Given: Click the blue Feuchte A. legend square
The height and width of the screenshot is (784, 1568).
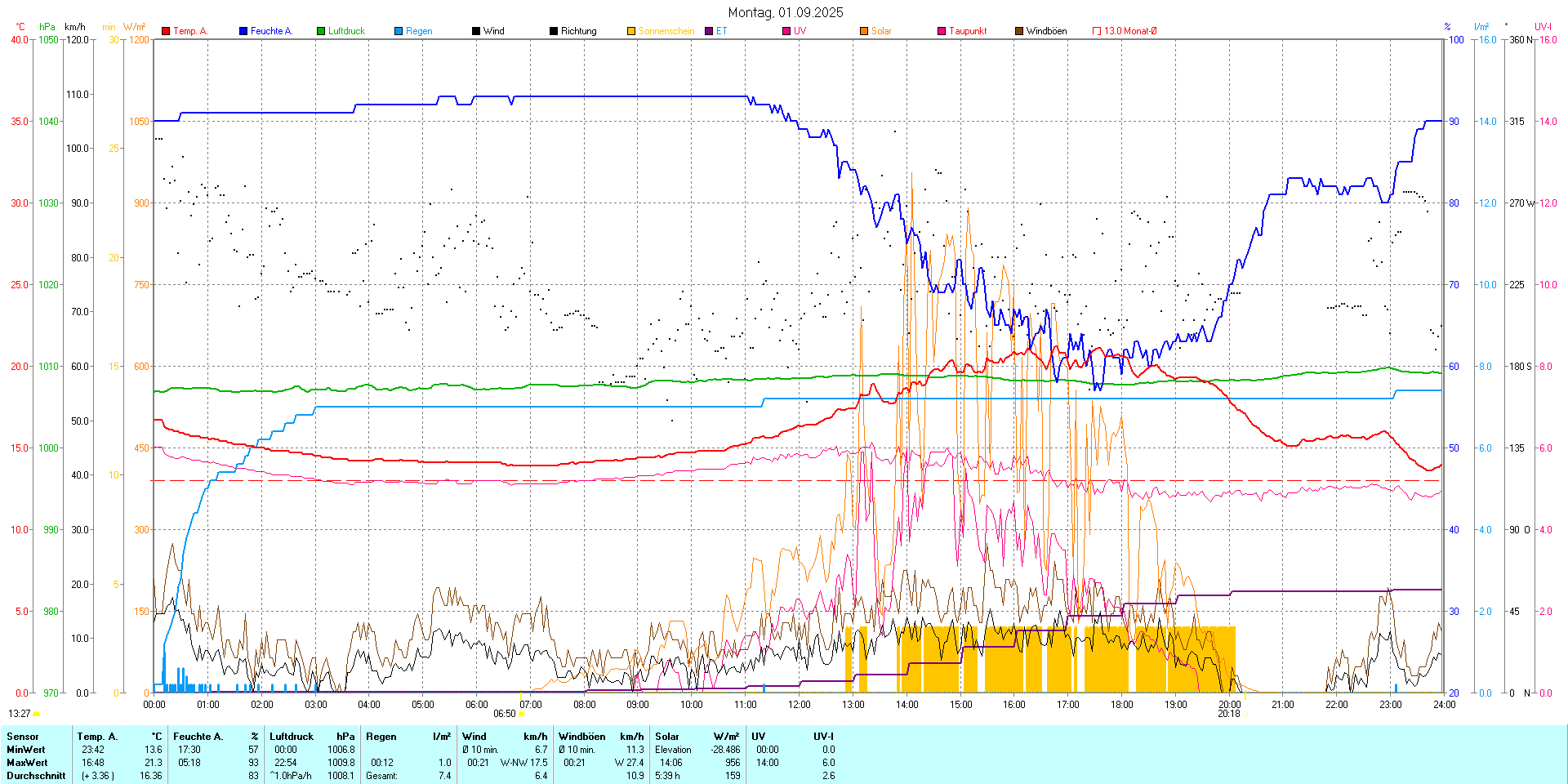Looking at the screenshot, I should click(x=243, y=31).
